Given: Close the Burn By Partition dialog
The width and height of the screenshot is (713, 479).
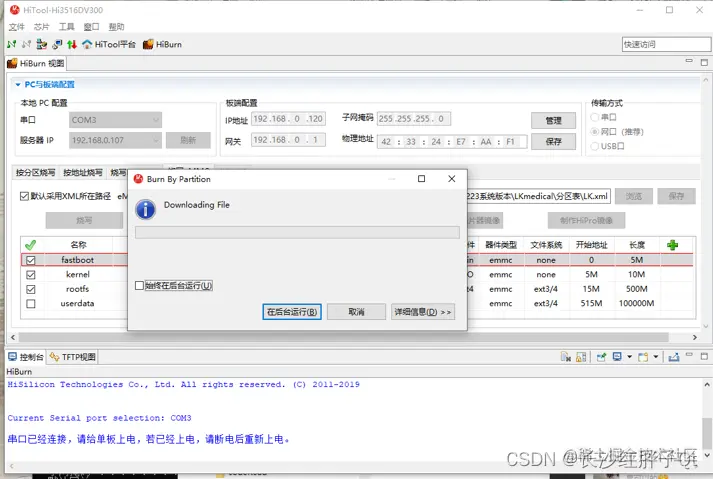Looking at the screenshot, I should pyautogui.click(x=452, y=179).
